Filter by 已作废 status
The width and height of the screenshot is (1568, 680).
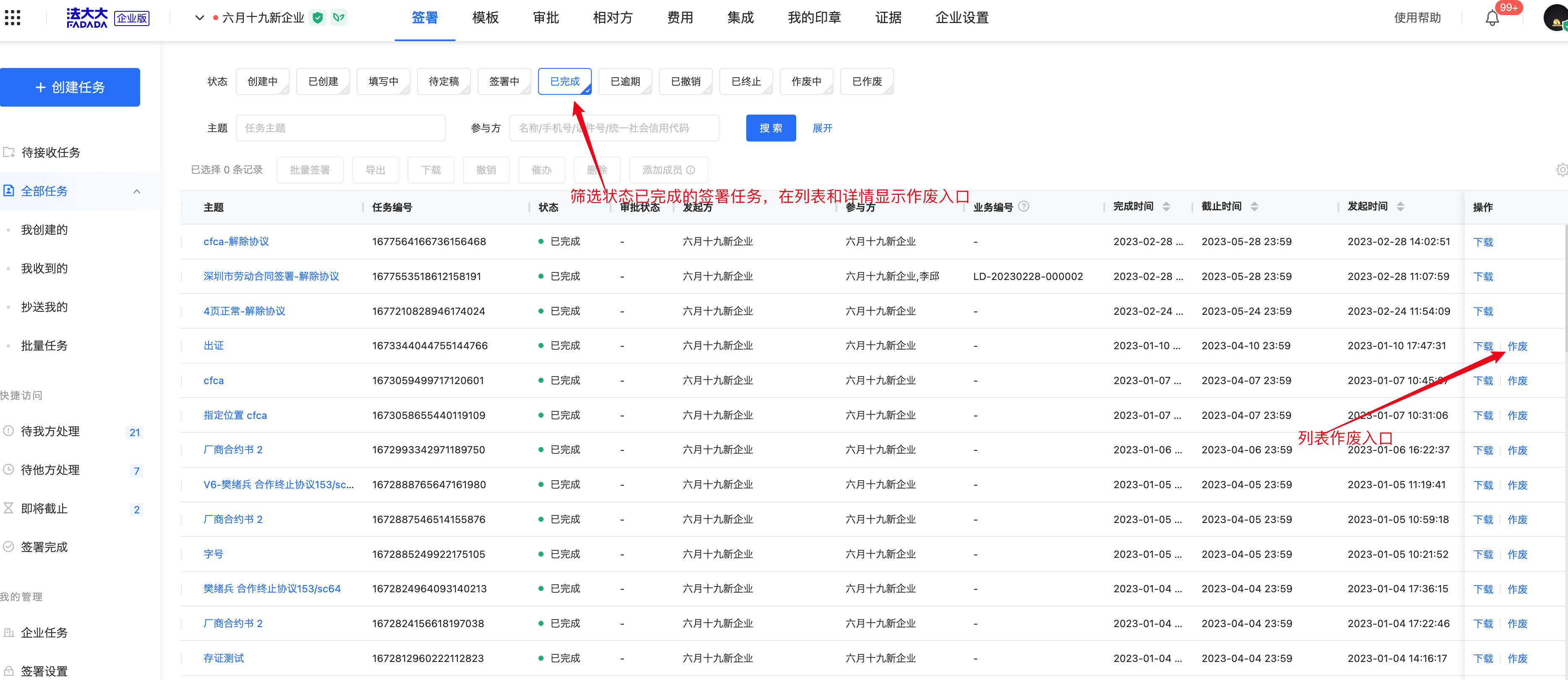[x=867, y=81]
